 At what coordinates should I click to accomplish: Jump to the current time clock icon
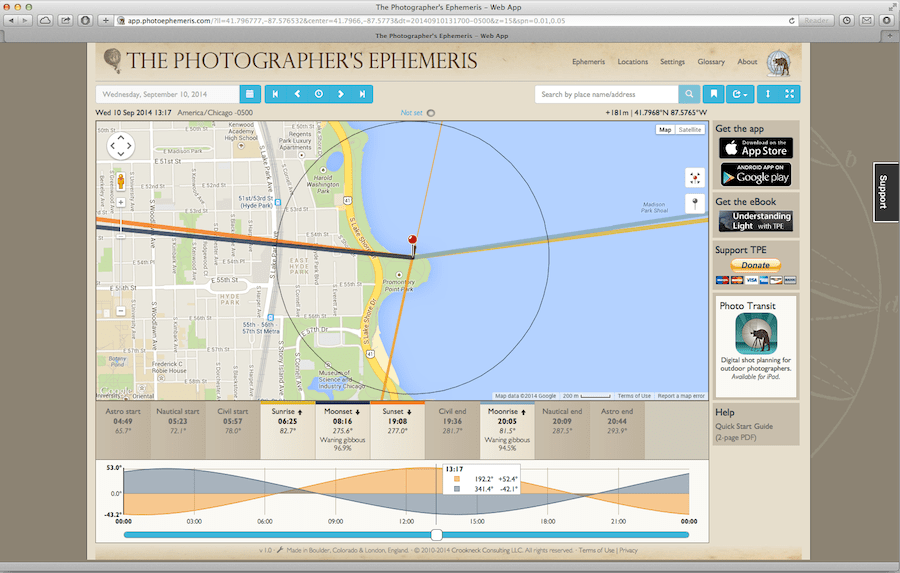coord(319,94)
